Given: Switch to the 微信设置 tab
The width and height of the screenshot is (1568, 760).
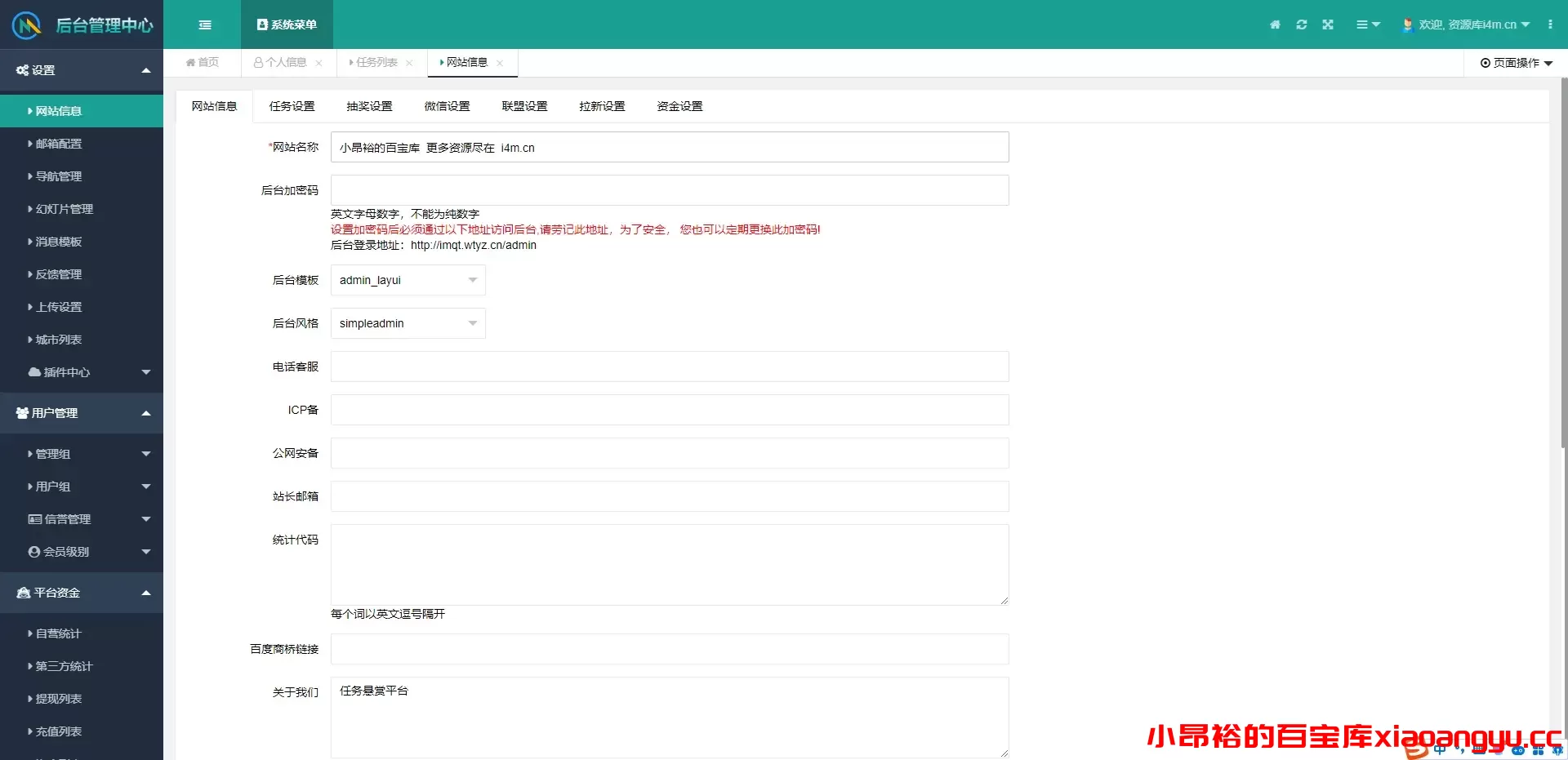Looking at the screenshot, I should [x=446, y=106].
